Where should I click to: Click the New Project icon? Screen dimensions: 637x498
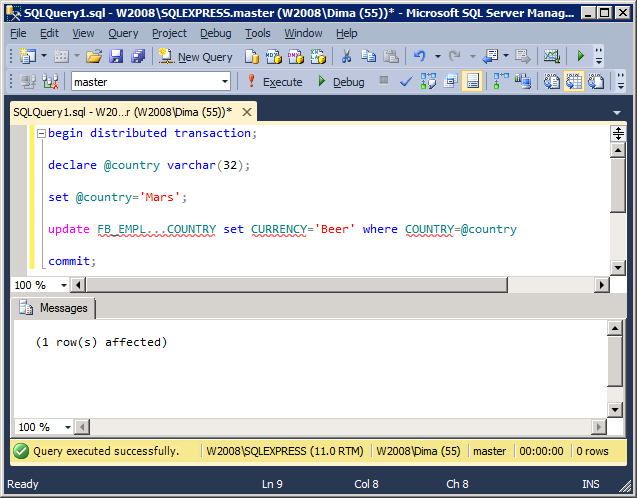click(x=28, y=56)
